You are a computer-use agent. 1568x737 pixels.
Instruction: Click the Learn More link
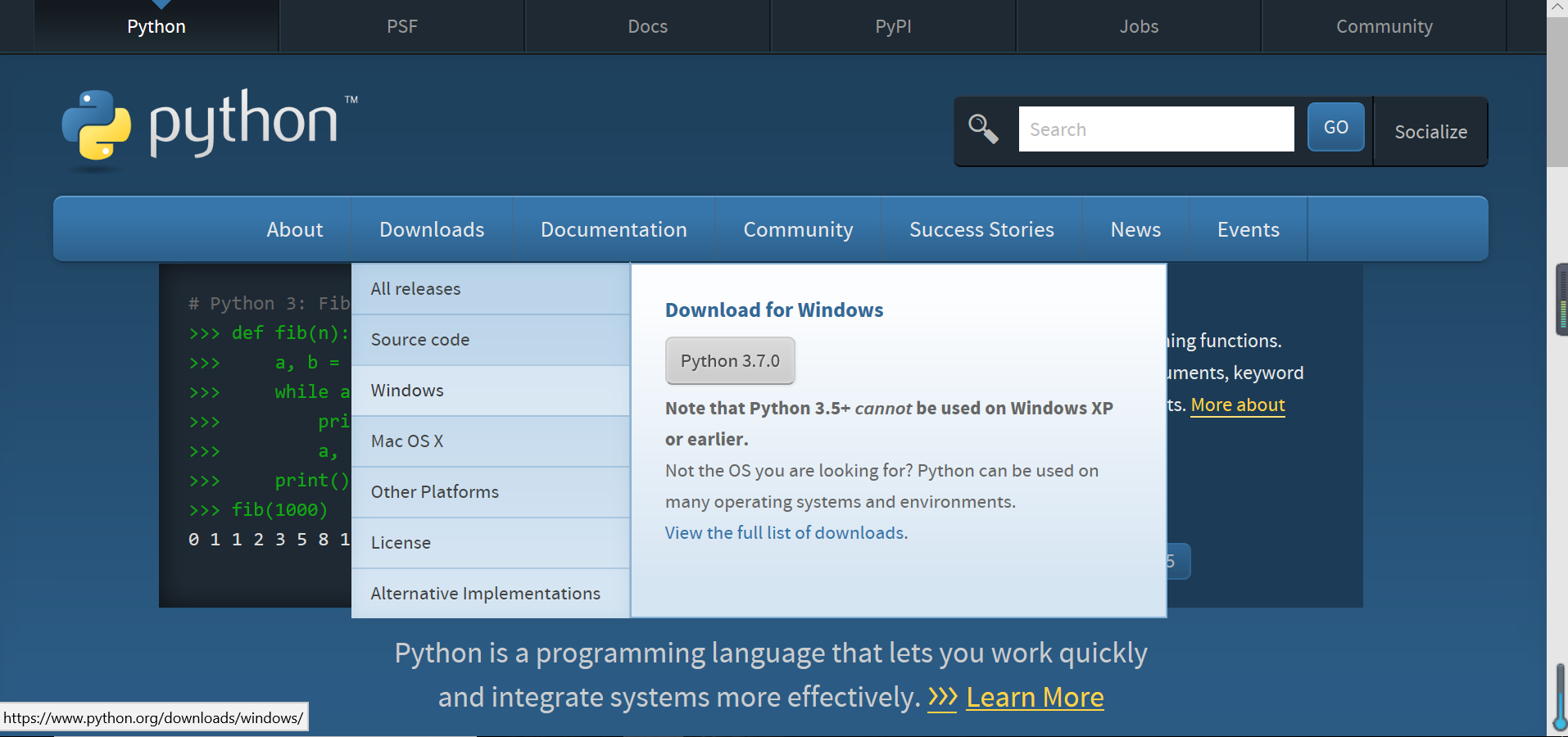pos(1035,697)
